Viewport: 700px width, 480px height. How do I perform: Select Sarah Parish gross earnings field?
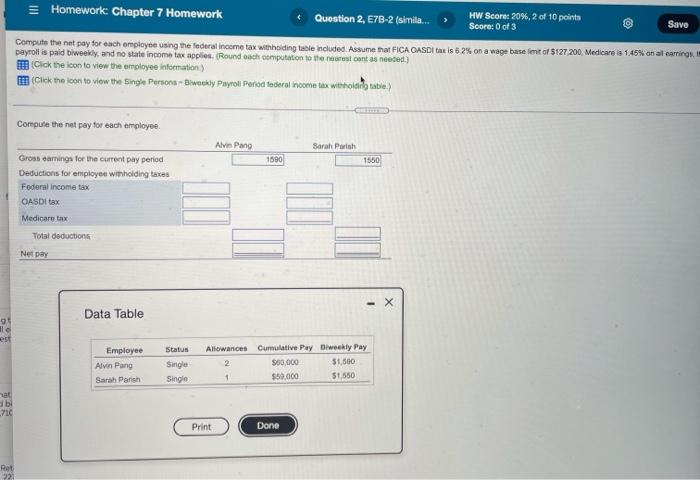coord(358,160)
